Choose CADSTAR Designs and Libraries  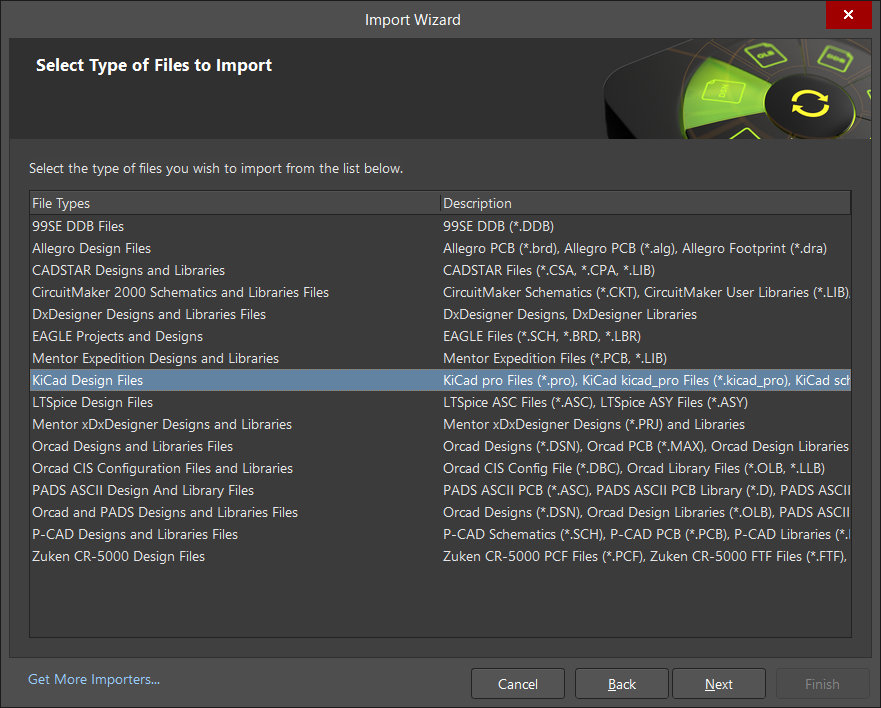coord(128,270)
